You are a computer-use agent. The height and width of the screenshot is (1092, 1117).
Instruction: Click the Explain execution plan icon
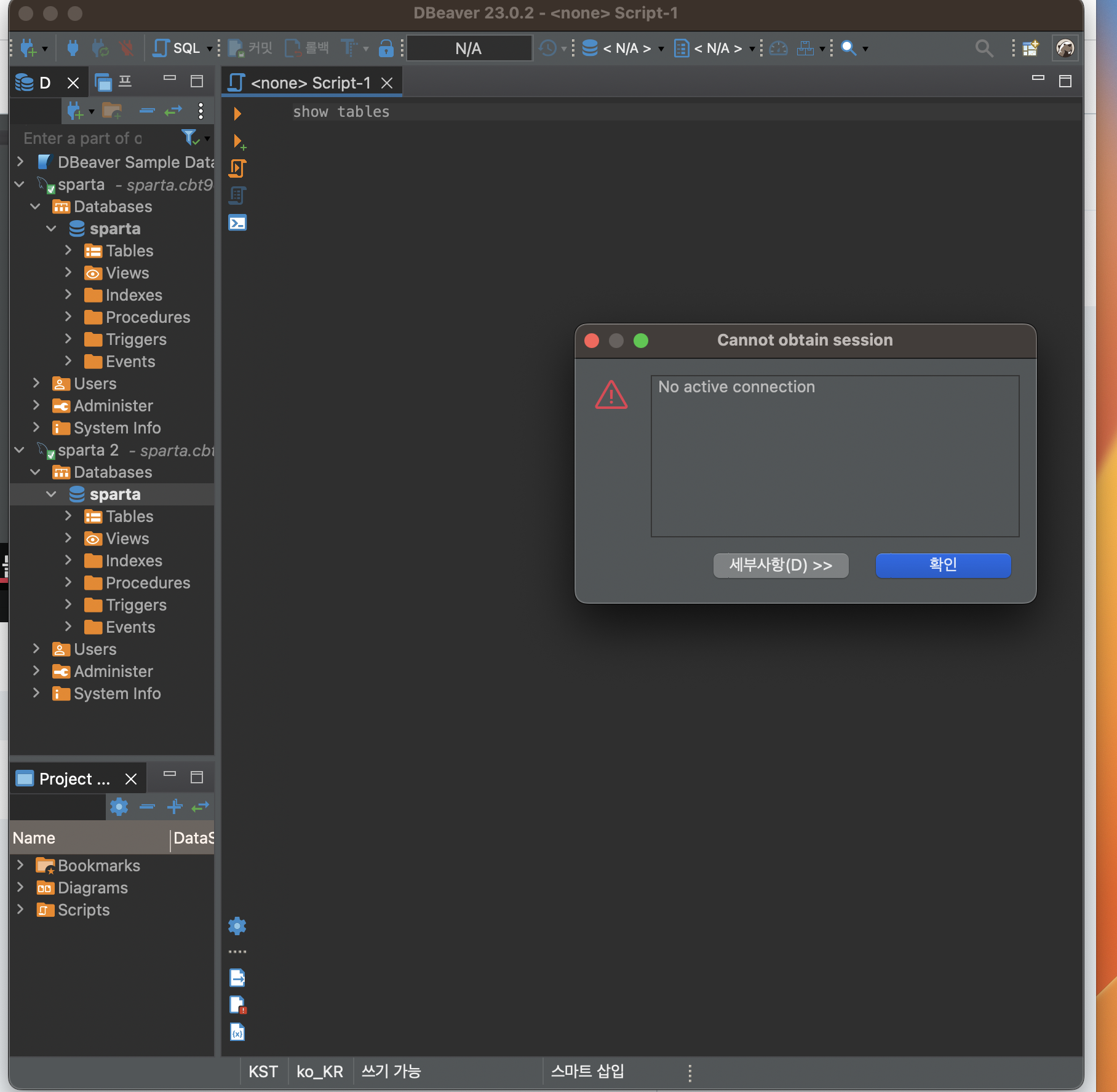point(237,196)
